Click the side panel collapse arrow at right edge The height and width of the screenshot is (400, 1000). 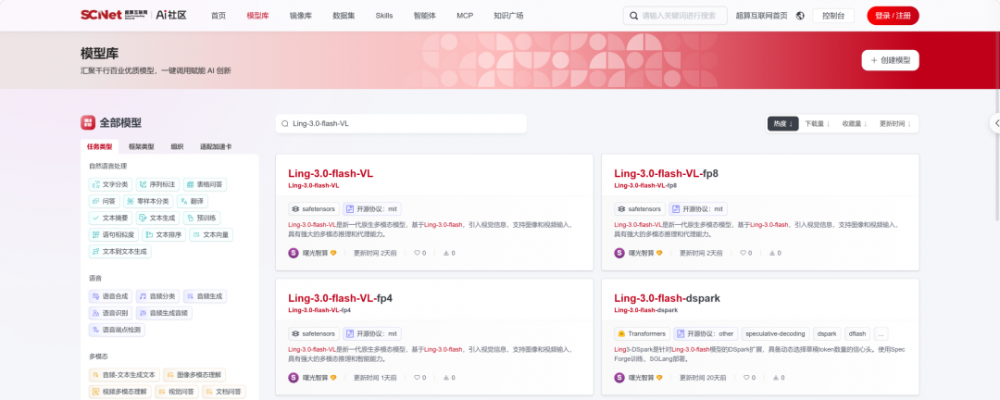[x=995, y=124]
